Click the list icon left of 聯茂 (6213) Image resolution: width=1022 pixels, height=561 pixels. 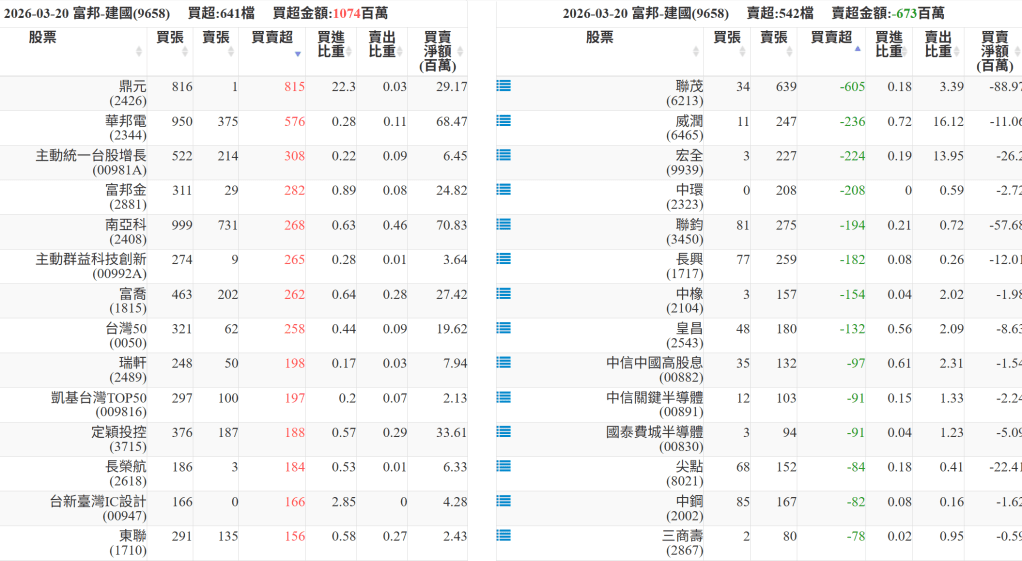[504, 87]
